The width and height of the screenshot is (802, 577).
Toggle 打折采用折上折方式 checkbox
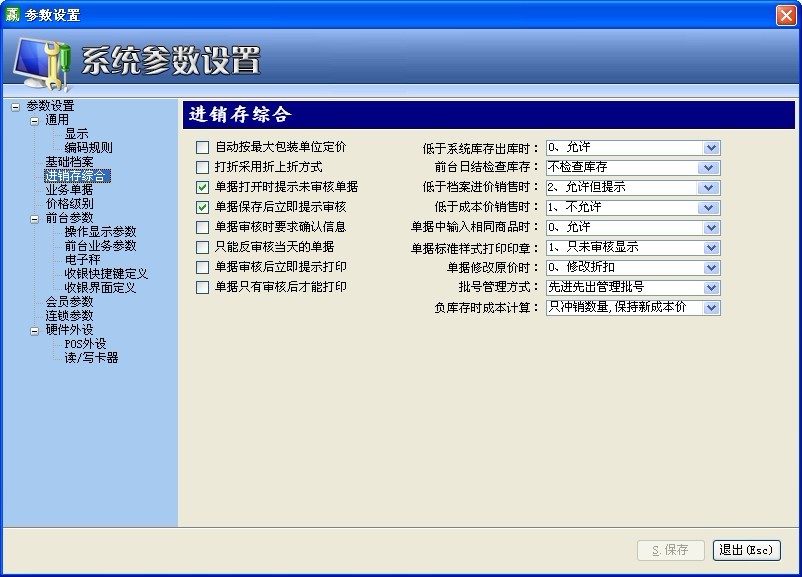pyautogui.click(x=203, y=167)
